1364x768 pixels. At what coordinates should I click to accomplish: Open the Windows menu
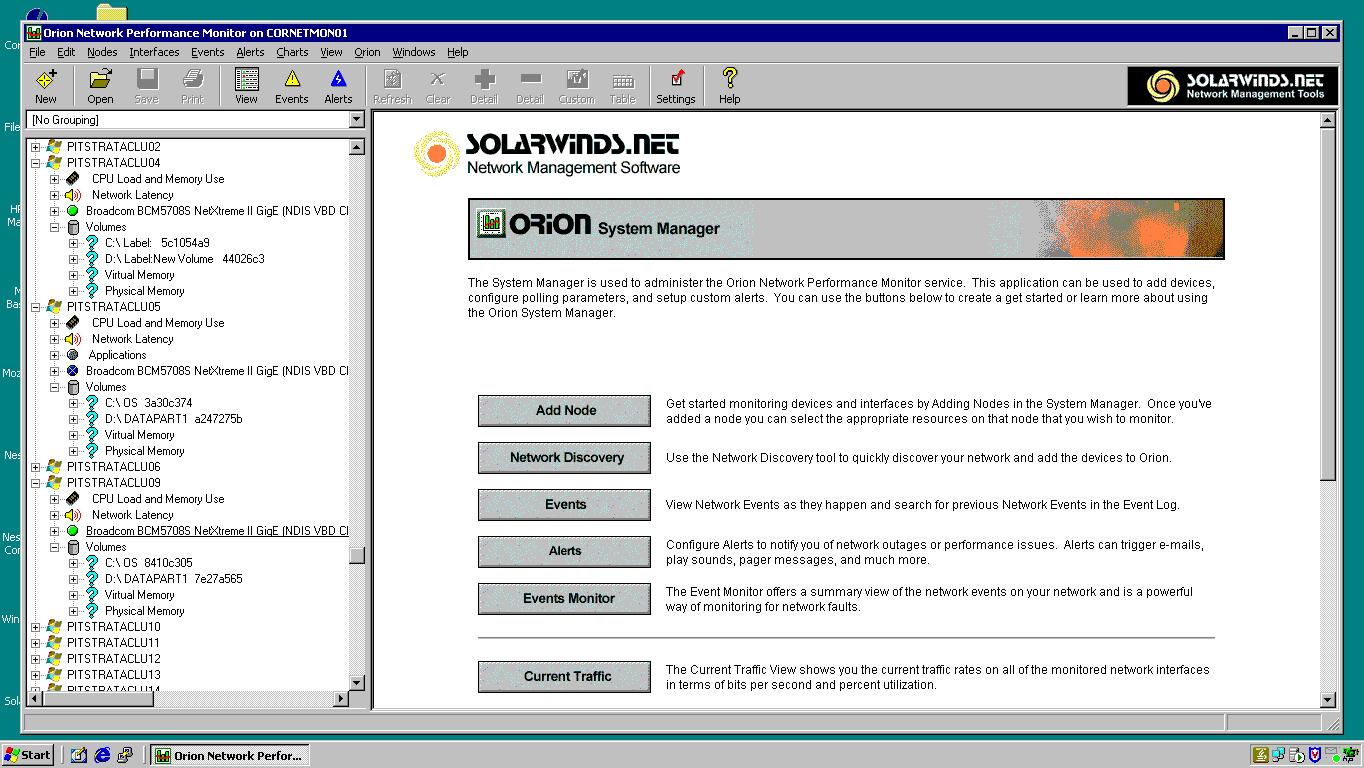click(413, 52)
